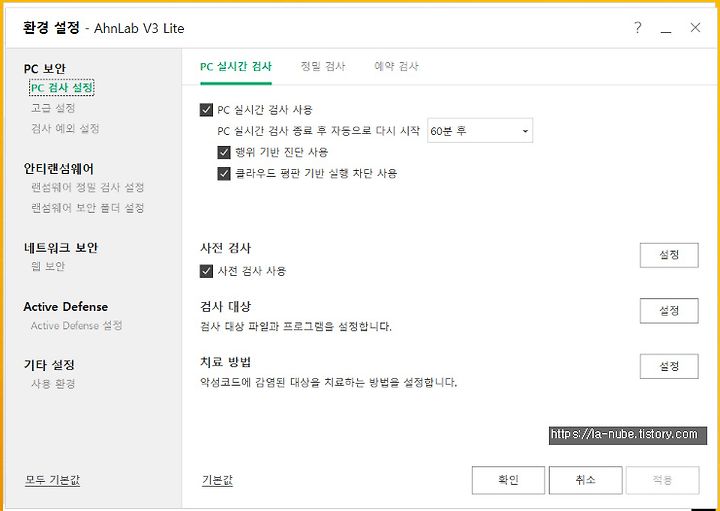The width and height of the screenshot is (720, 511).
Task: Open 랜섬웨어 정밀 검사 설정
Action: [87, 187]
